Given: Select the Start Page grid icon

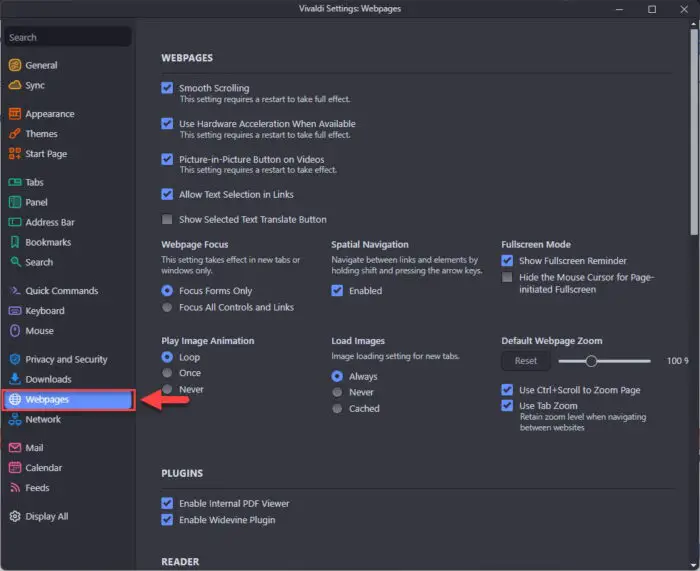Looking at the screenshot, I should [15, 154].
